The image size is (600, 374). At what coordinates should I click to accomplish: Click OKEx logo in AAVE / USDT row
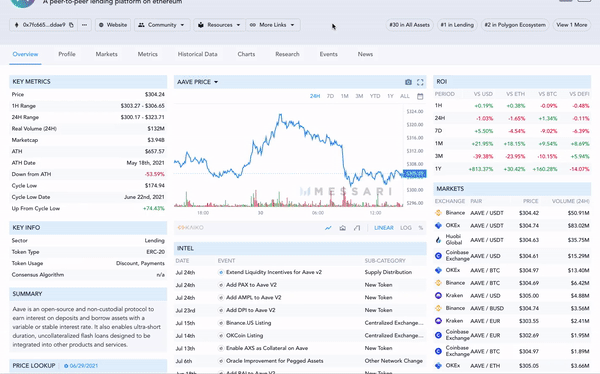coord(439,225)
